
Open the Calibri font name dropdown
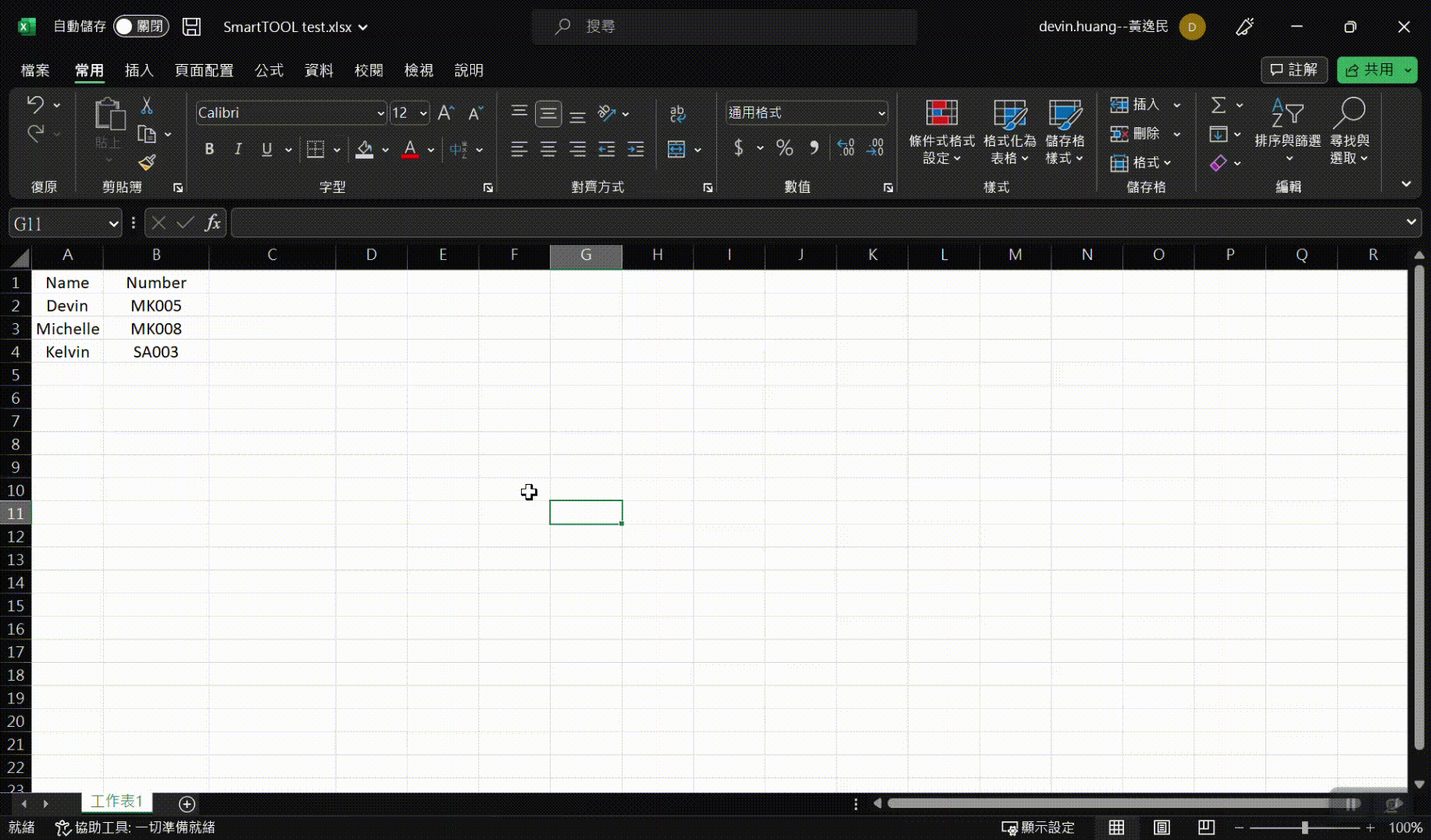tap(380, 113)
